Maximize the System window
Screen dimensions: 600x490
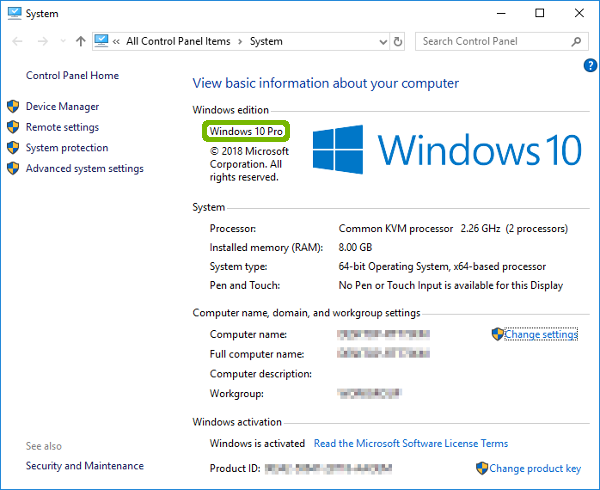pyautogui.click(x=540, y=13)
